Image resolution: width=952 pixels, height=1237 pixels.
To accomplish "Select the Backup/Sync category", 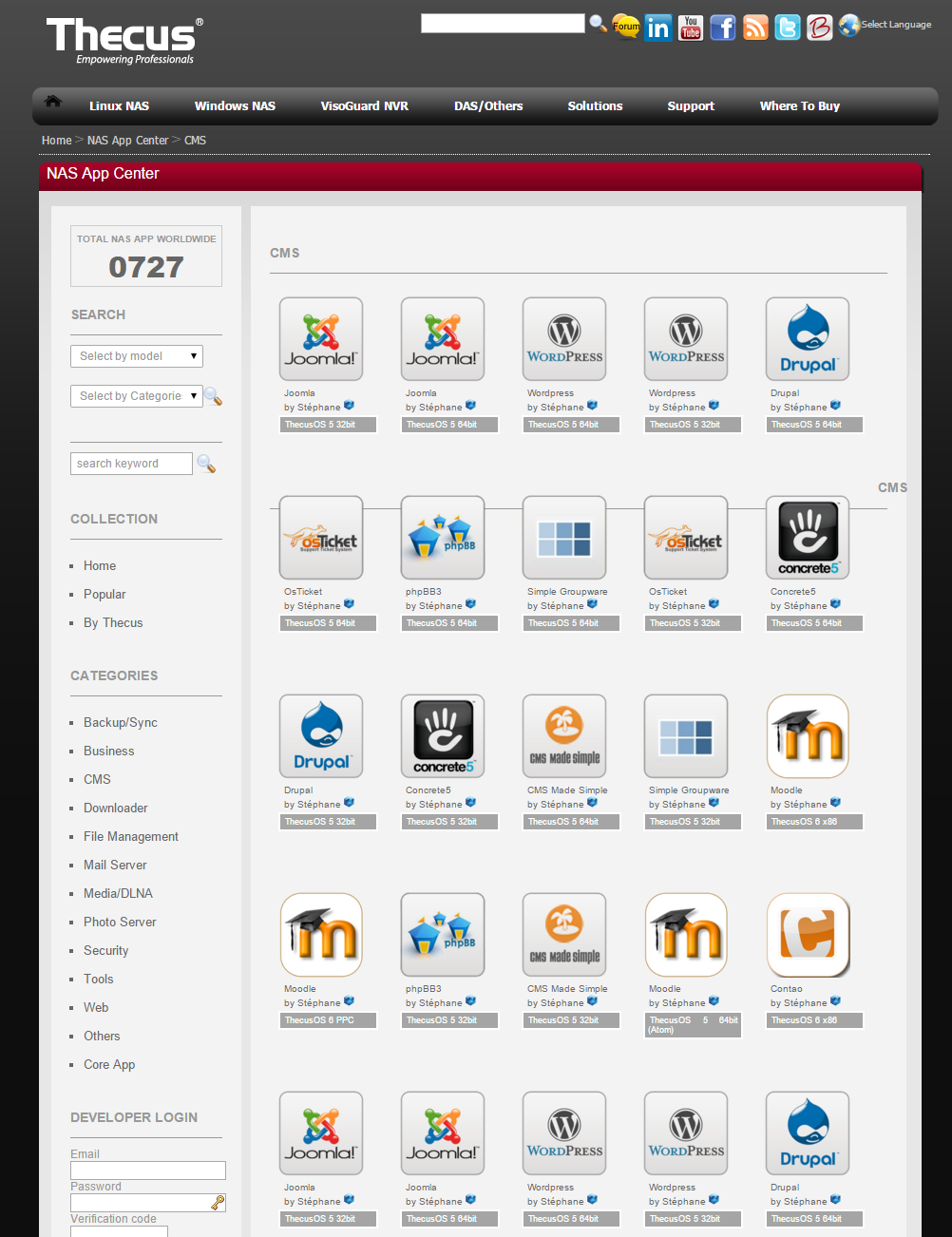I will click(121, 723).
